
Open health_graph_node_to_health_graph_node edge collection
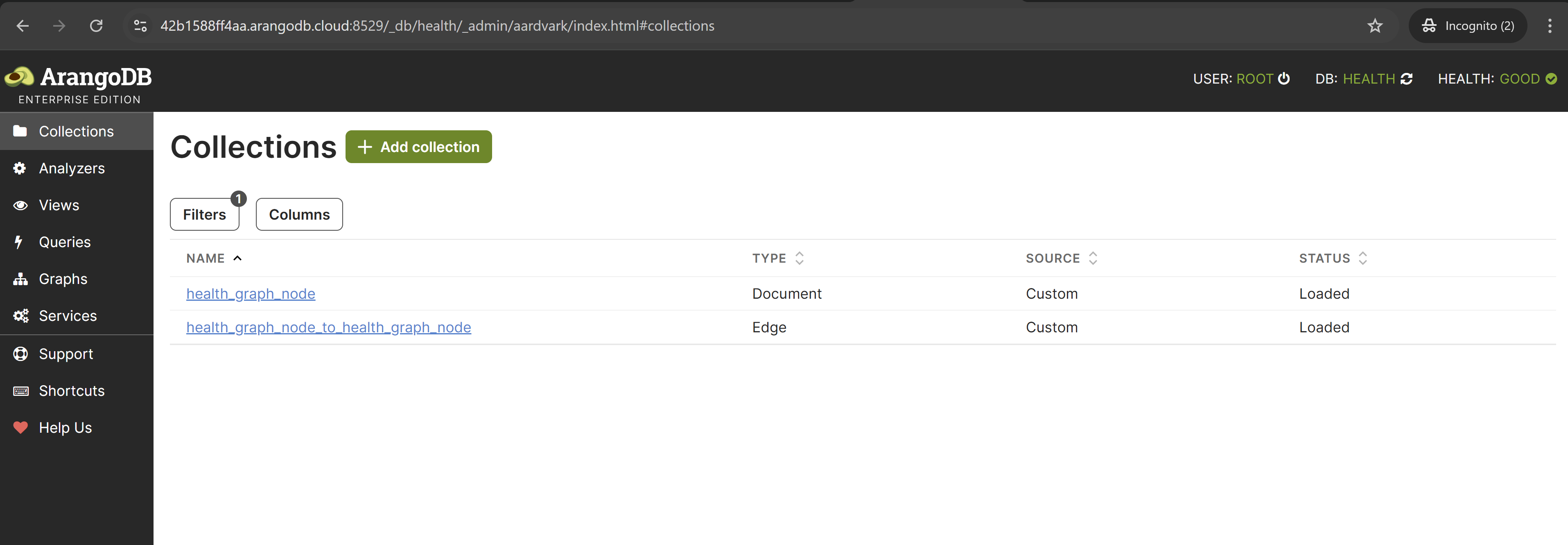[328, 327]
